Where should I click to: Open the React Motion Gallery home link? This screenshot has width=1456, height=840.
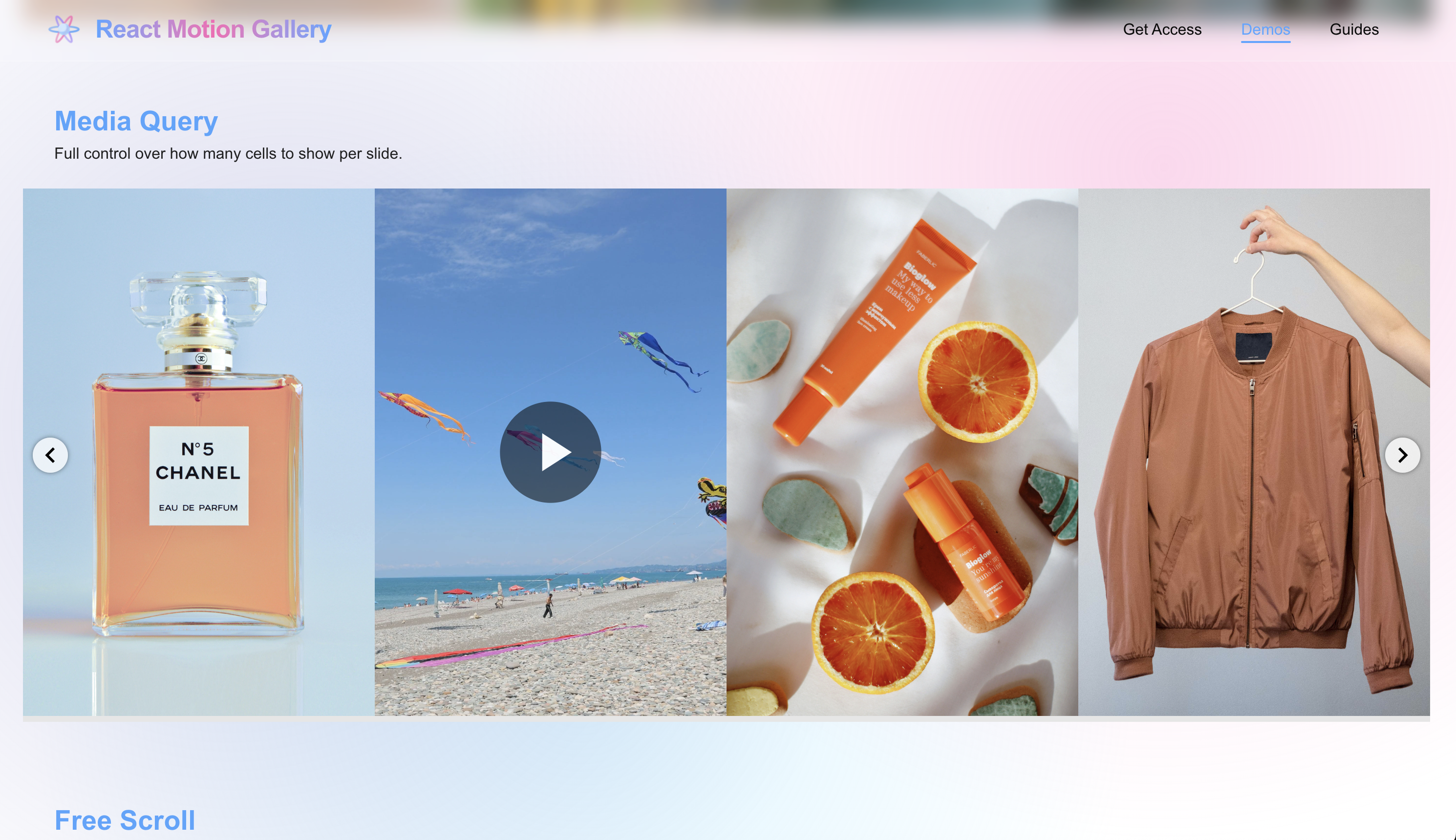coord(214,29)
